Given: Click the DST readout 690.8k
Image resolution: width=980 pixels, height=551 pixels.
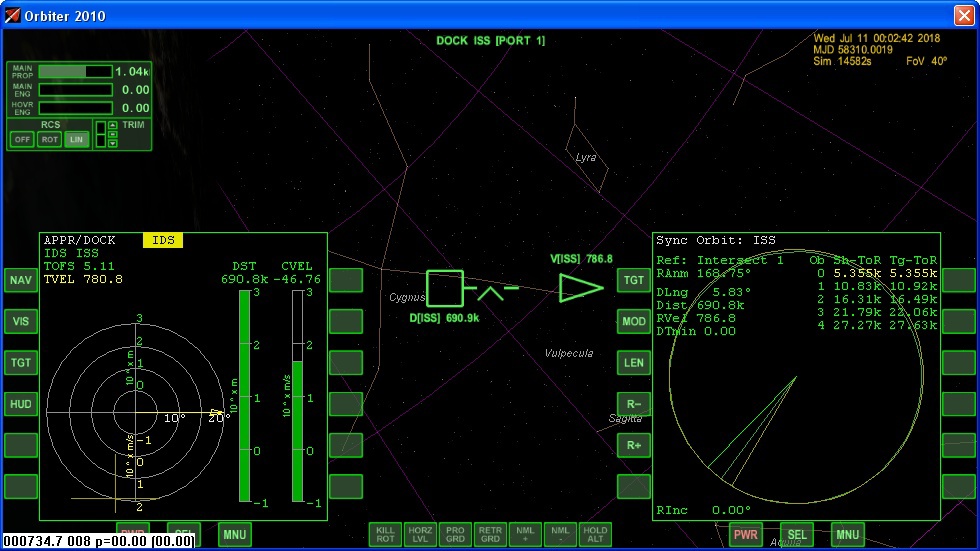Looking at the screenshot, I should pos(244,279).
